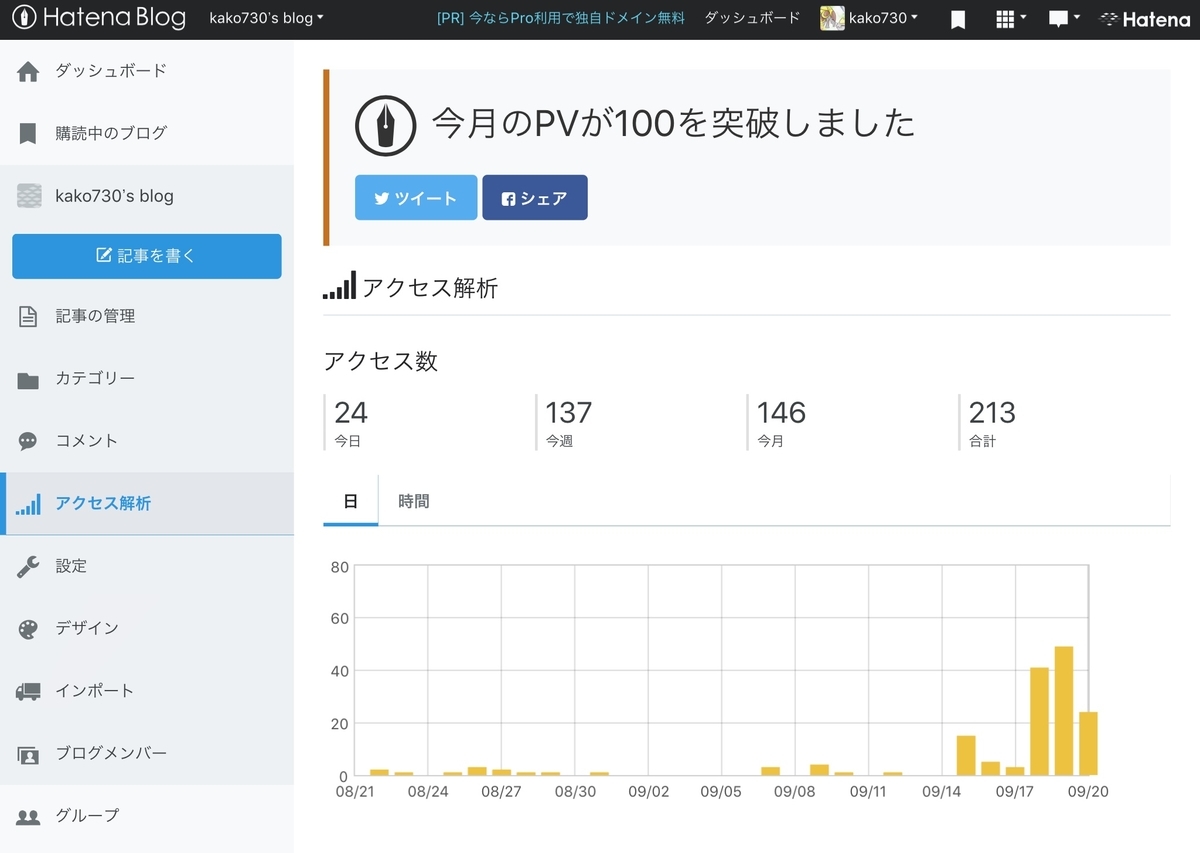The image size is (1200, 853).
Task: Open the PR link about Pro custom domain
Action: click(561, 18)
